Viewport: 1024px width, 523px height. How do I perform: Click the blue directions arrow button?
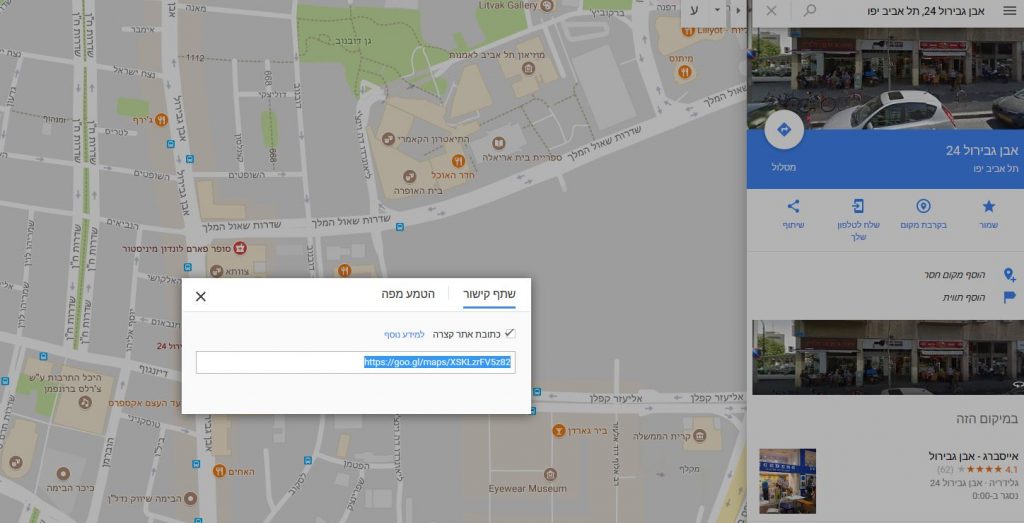[x=784, y=130]
